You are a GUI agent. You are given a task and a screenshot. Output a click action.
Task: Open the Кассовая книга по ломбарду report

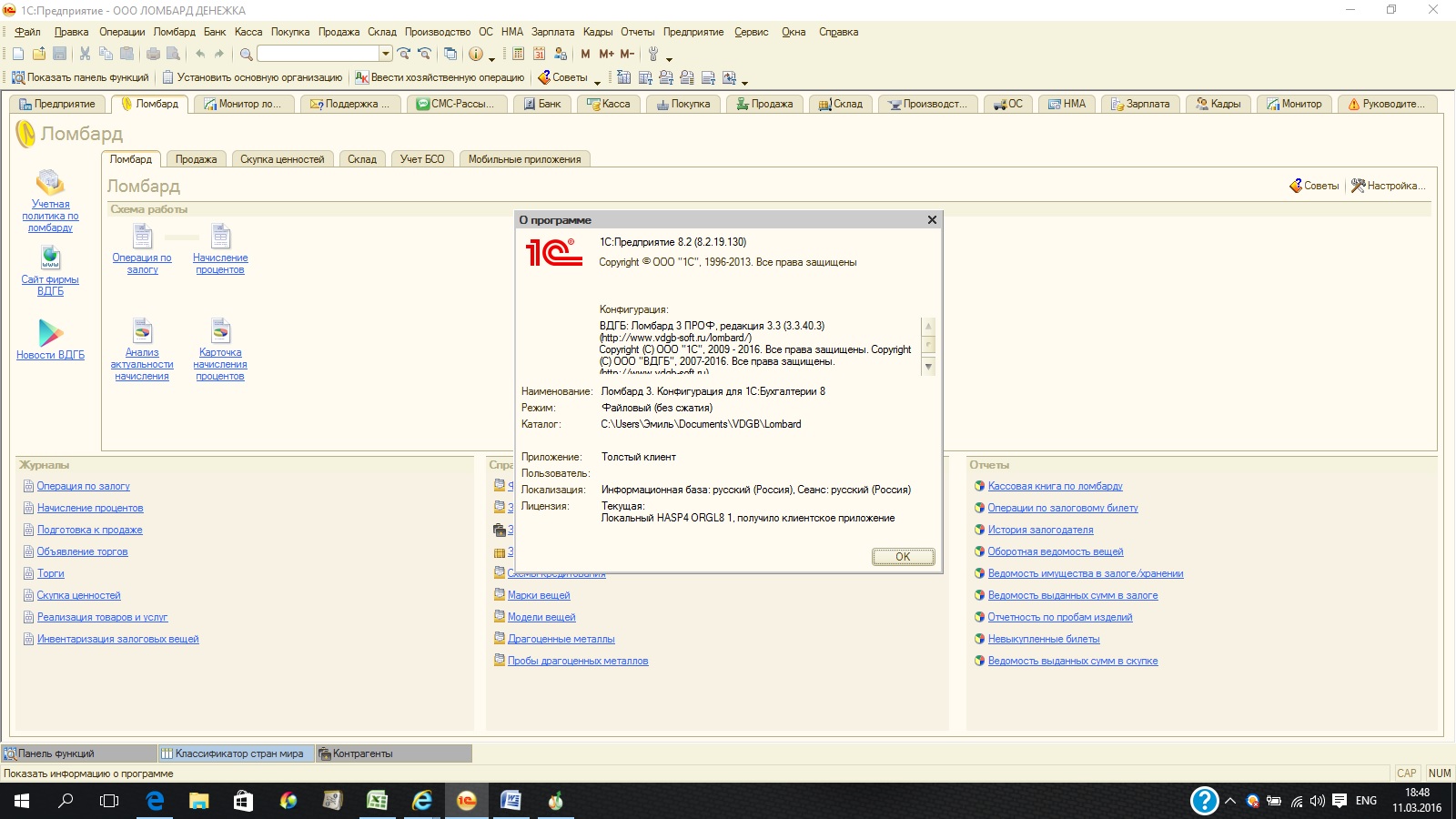(1055, 486)
